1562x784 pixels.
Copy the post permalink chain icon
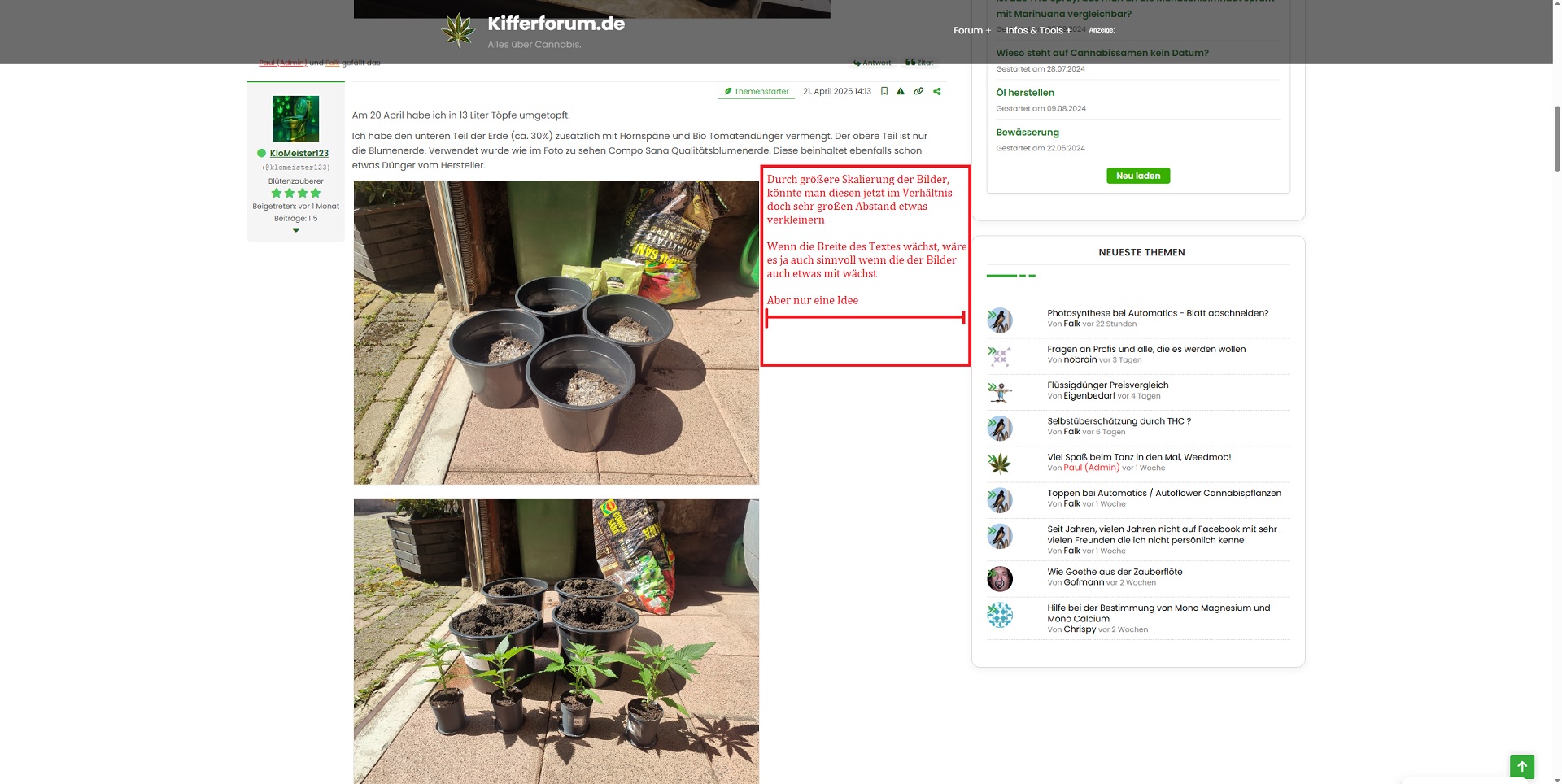pyautogui.click(x=918, y=91)
